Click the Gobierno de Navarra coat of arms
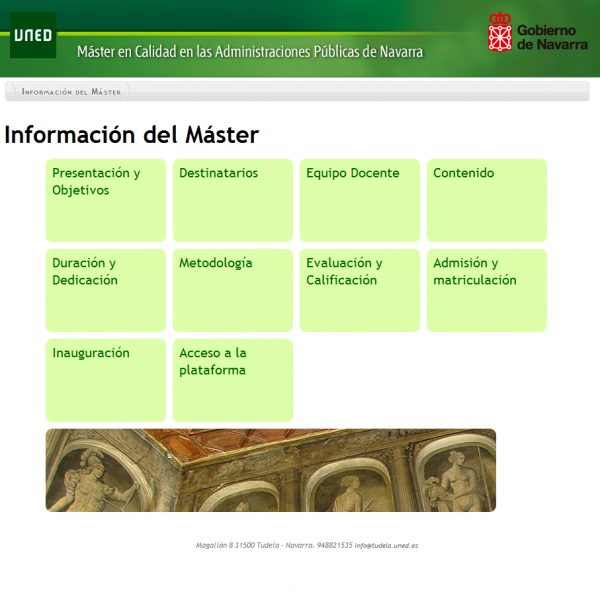 point(499,32)
